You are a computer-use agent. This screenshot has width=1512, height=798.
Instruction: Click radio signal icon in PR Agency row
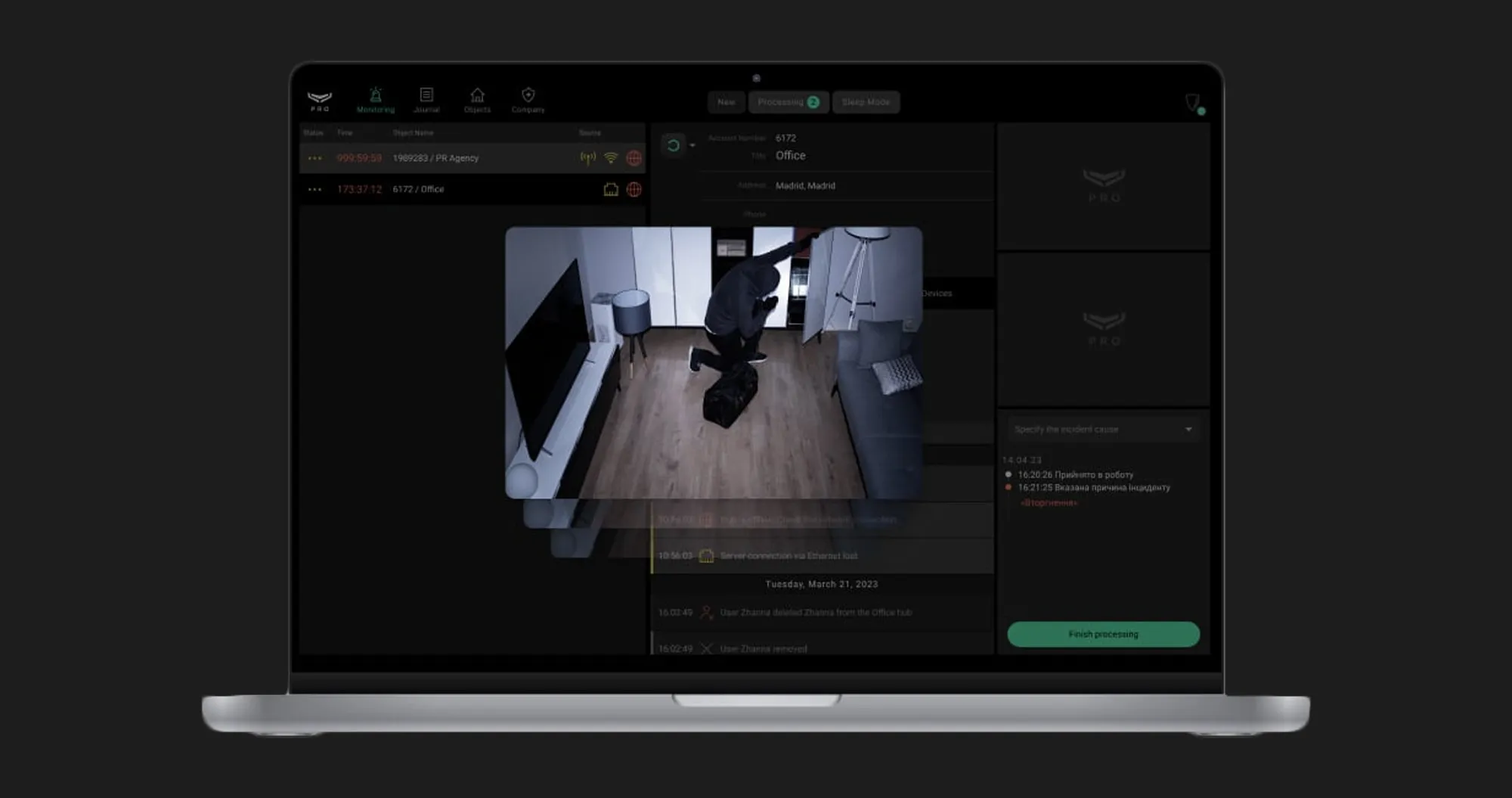coord(588,158)
